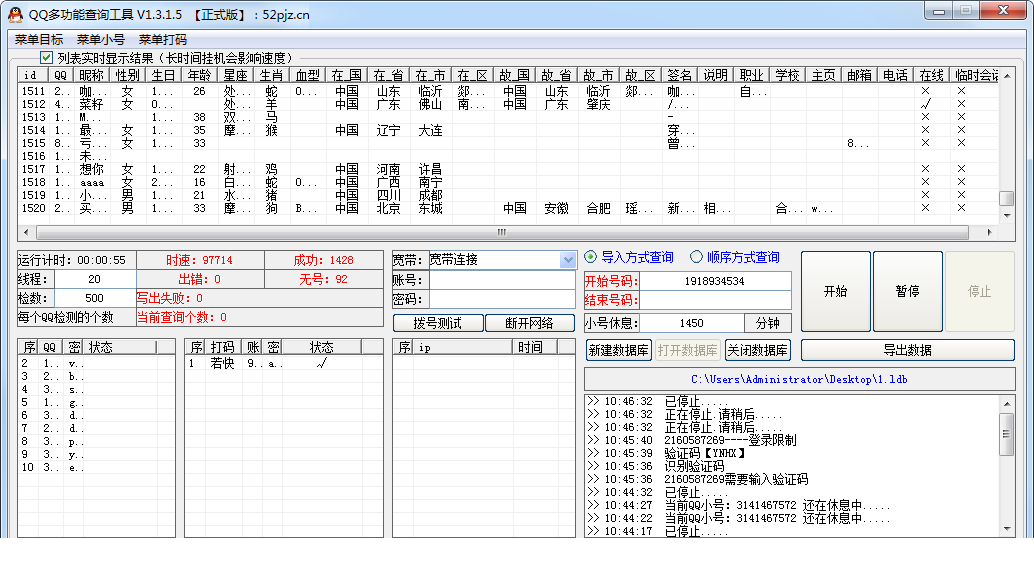Select result row with id 1514
This screenshot has width=1034, height=561.
tap(508, 131)
